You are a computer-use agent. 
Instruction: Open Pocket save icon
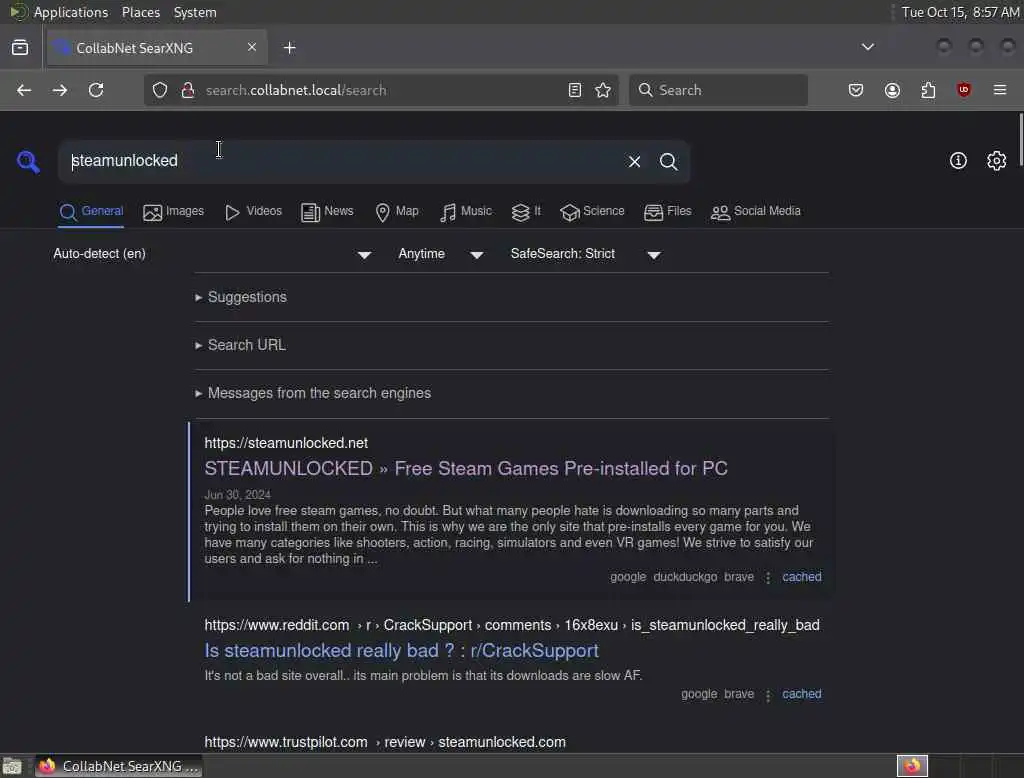coord(856,90)
